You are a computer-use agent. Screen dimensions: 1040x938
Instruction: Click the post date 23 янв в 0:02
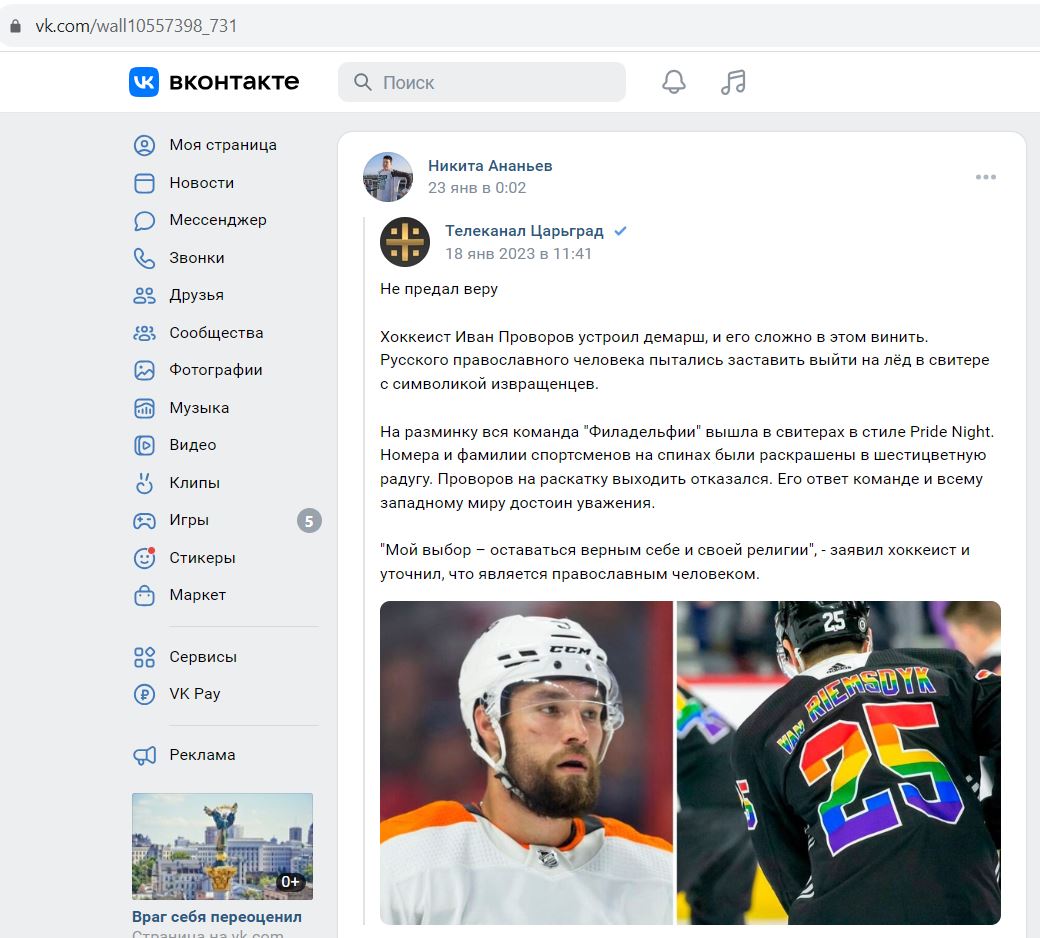[477, 188]
